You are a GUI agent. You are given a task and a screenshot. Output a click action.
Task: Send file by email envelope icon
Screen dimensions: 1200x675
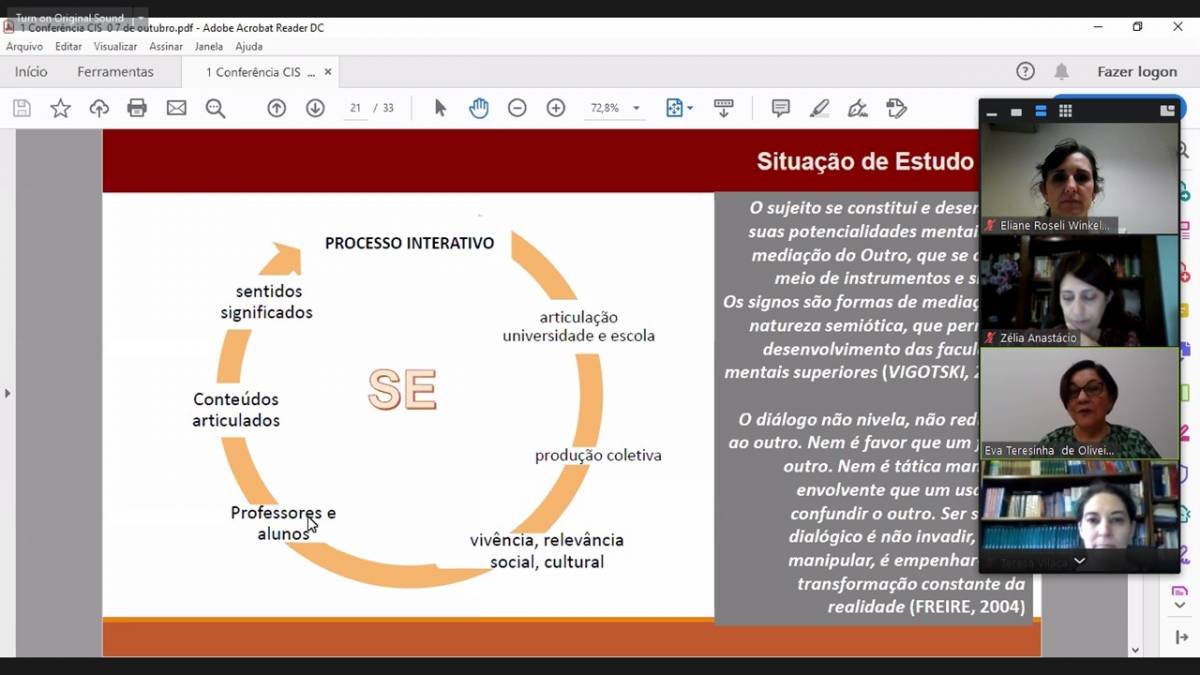point(176,108)
